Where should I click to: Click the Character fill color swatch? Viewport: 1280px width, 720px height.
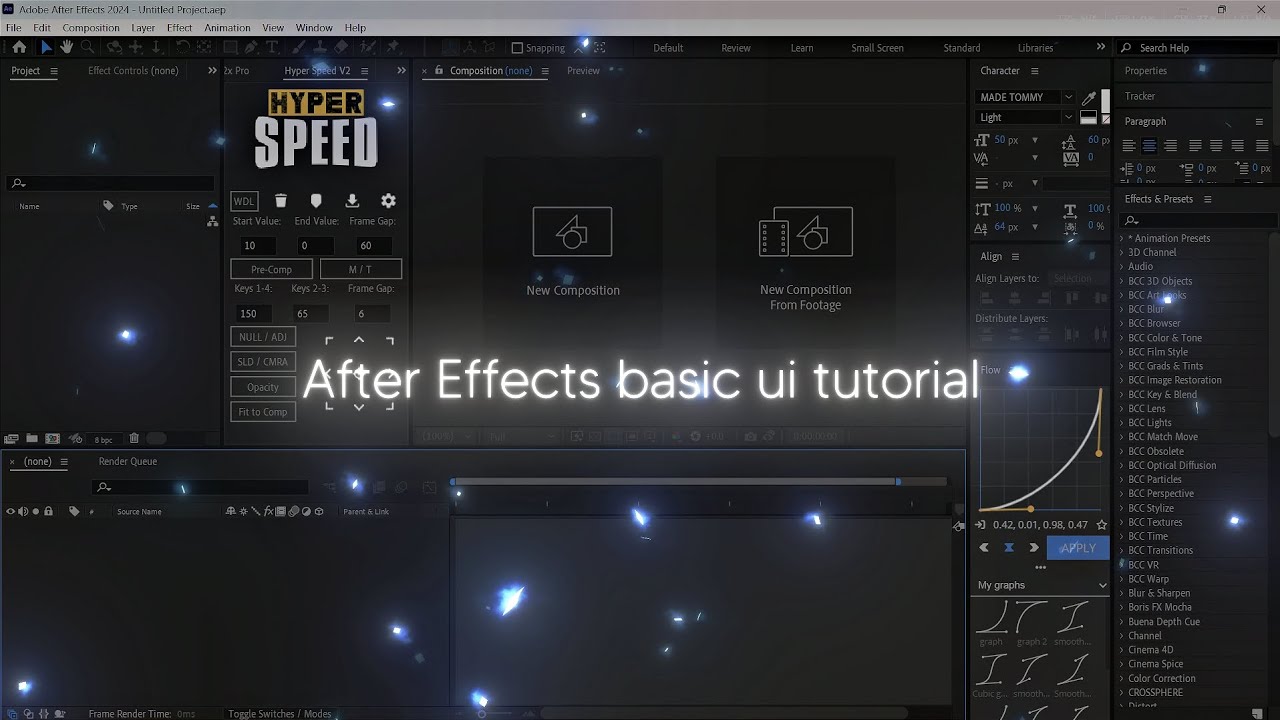pos(1105,100)
